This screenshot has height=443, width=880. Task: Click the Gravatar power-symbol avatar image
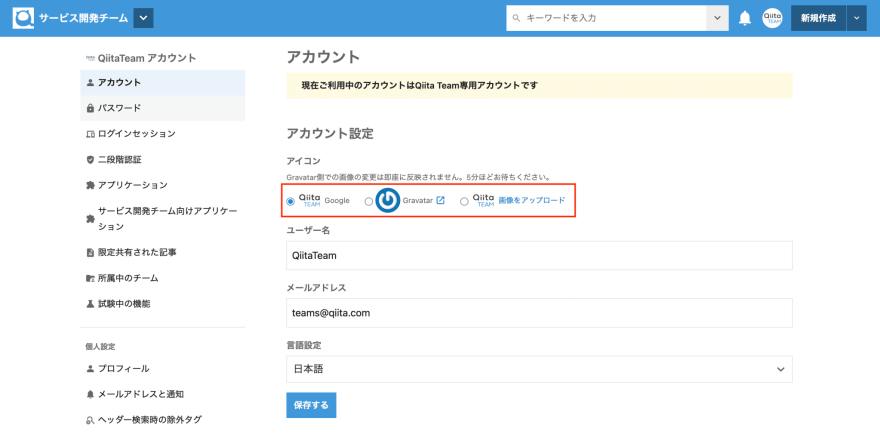click(x=387, y=200)
